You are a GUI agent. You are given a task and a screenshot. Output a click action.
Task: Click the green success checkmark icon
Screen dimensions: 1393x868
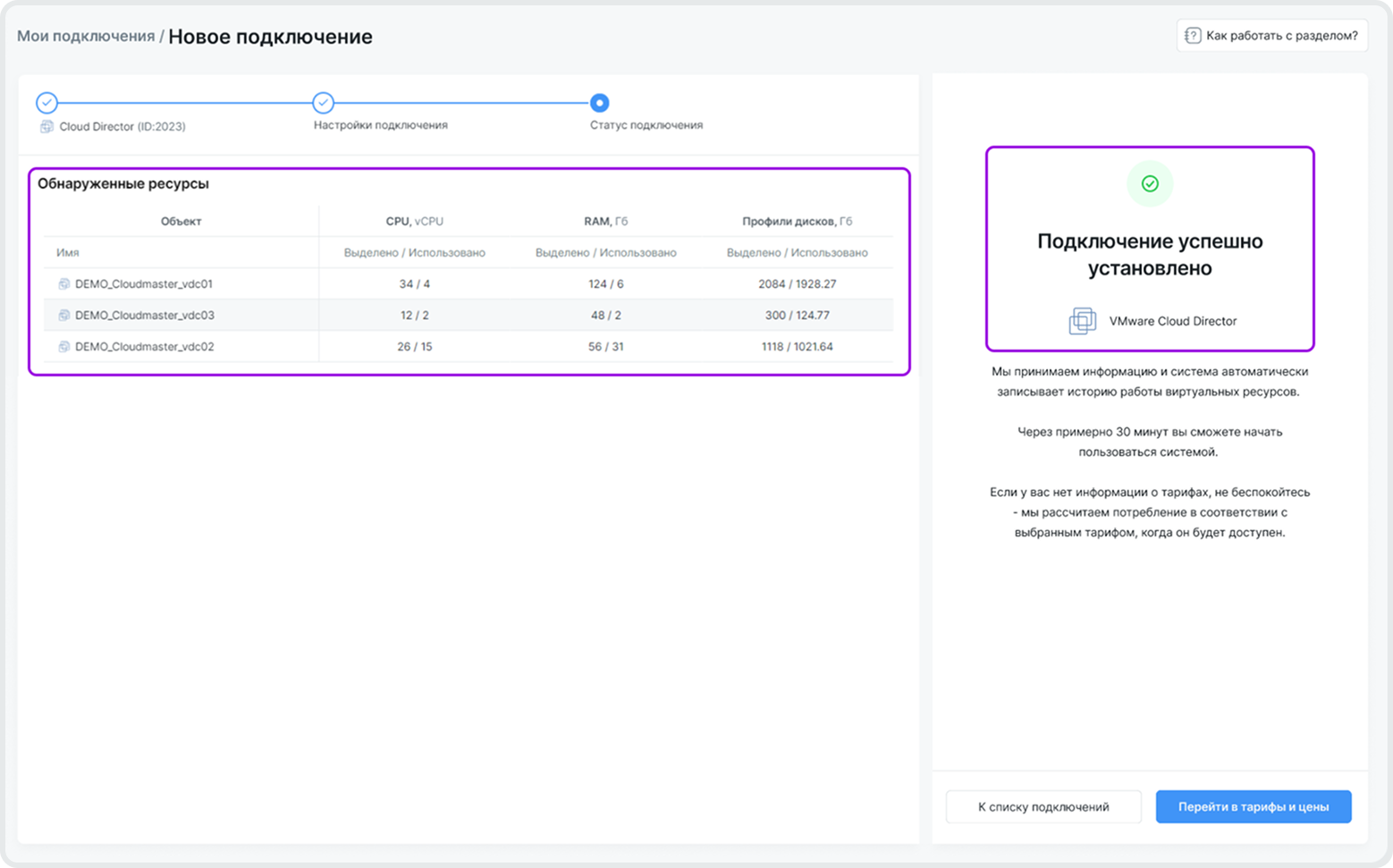tap(1150, 183)
